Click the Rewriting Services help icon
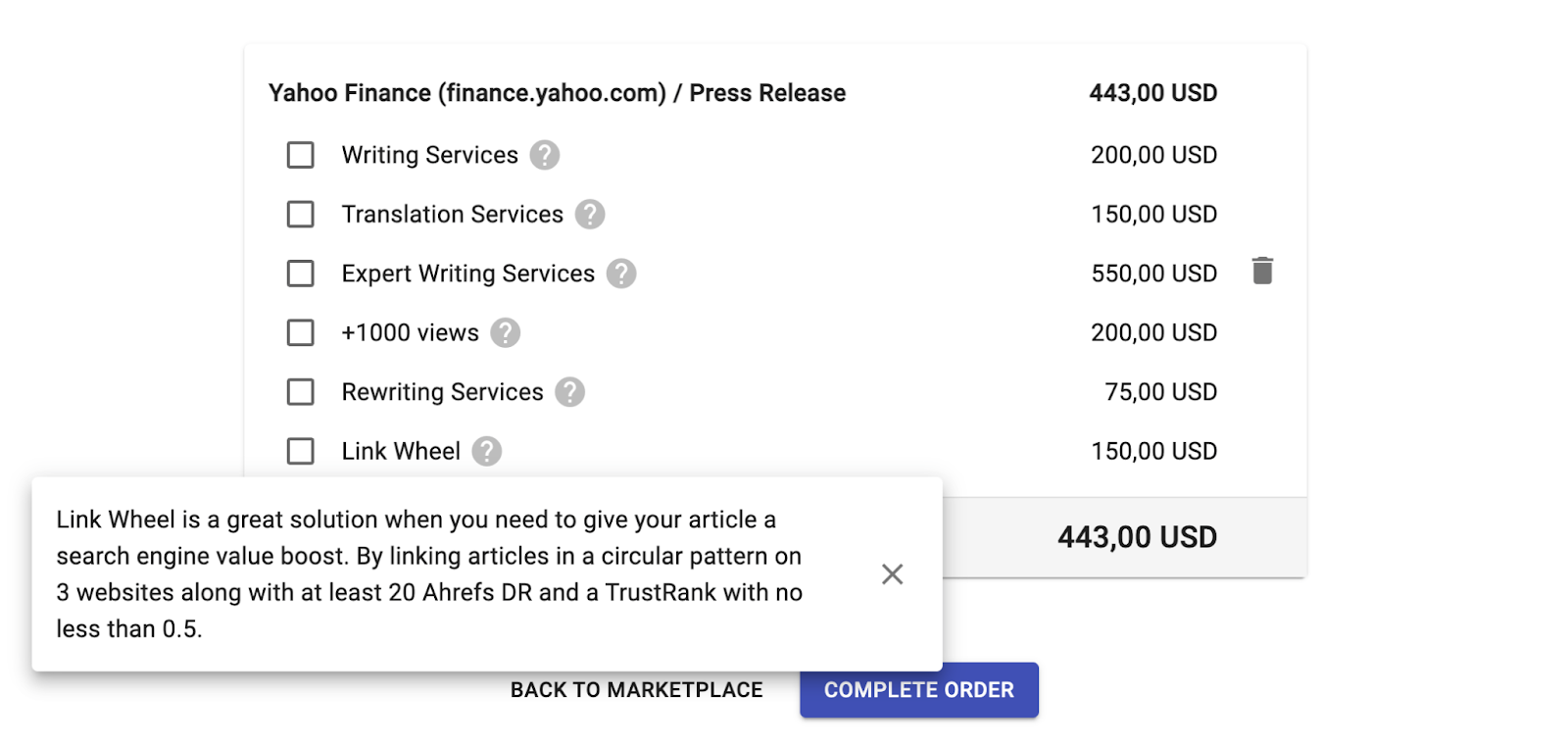The height and width of the screenshot is (747, 1568). pos(569,392)
